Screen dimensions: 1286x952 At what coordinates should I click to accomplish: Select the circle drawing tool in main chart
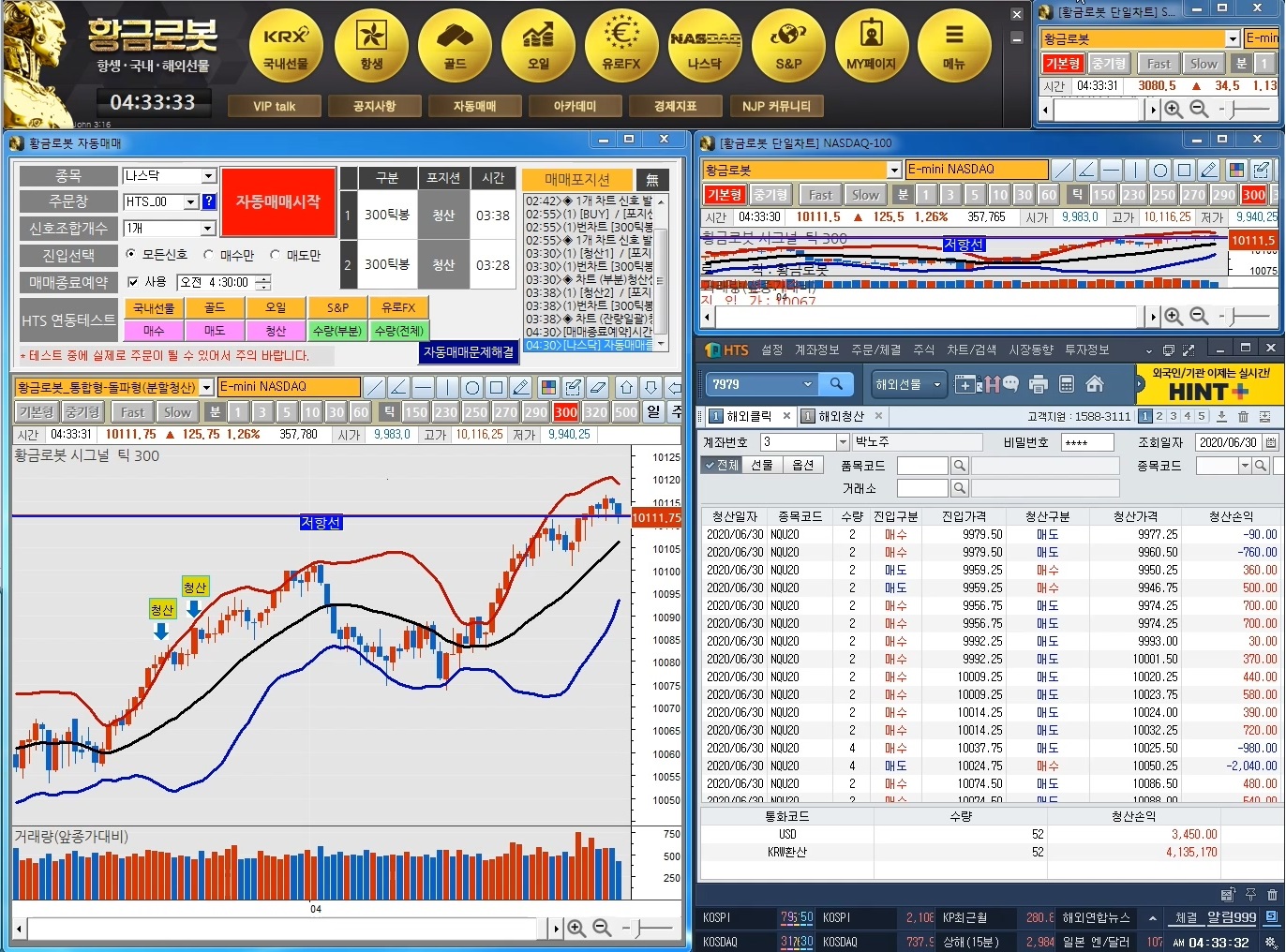click(472, 387)
